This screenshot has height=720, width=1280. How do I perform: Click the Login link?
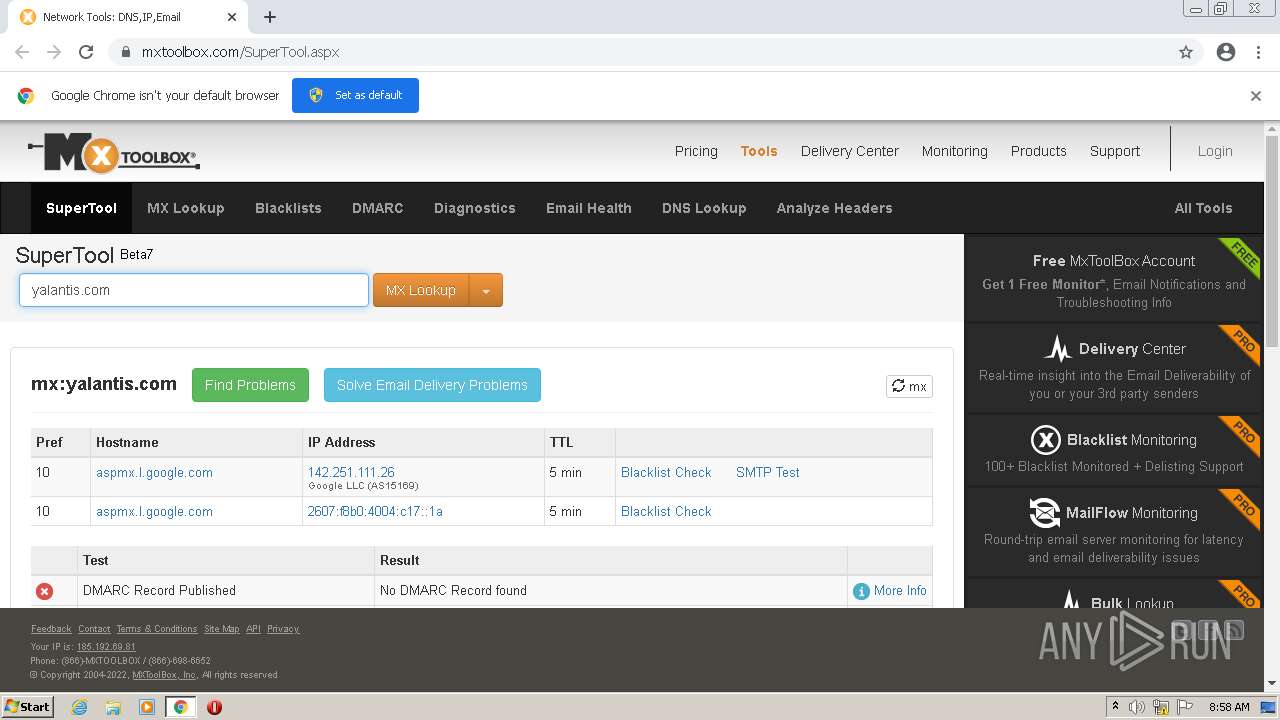coord(1215,151)
